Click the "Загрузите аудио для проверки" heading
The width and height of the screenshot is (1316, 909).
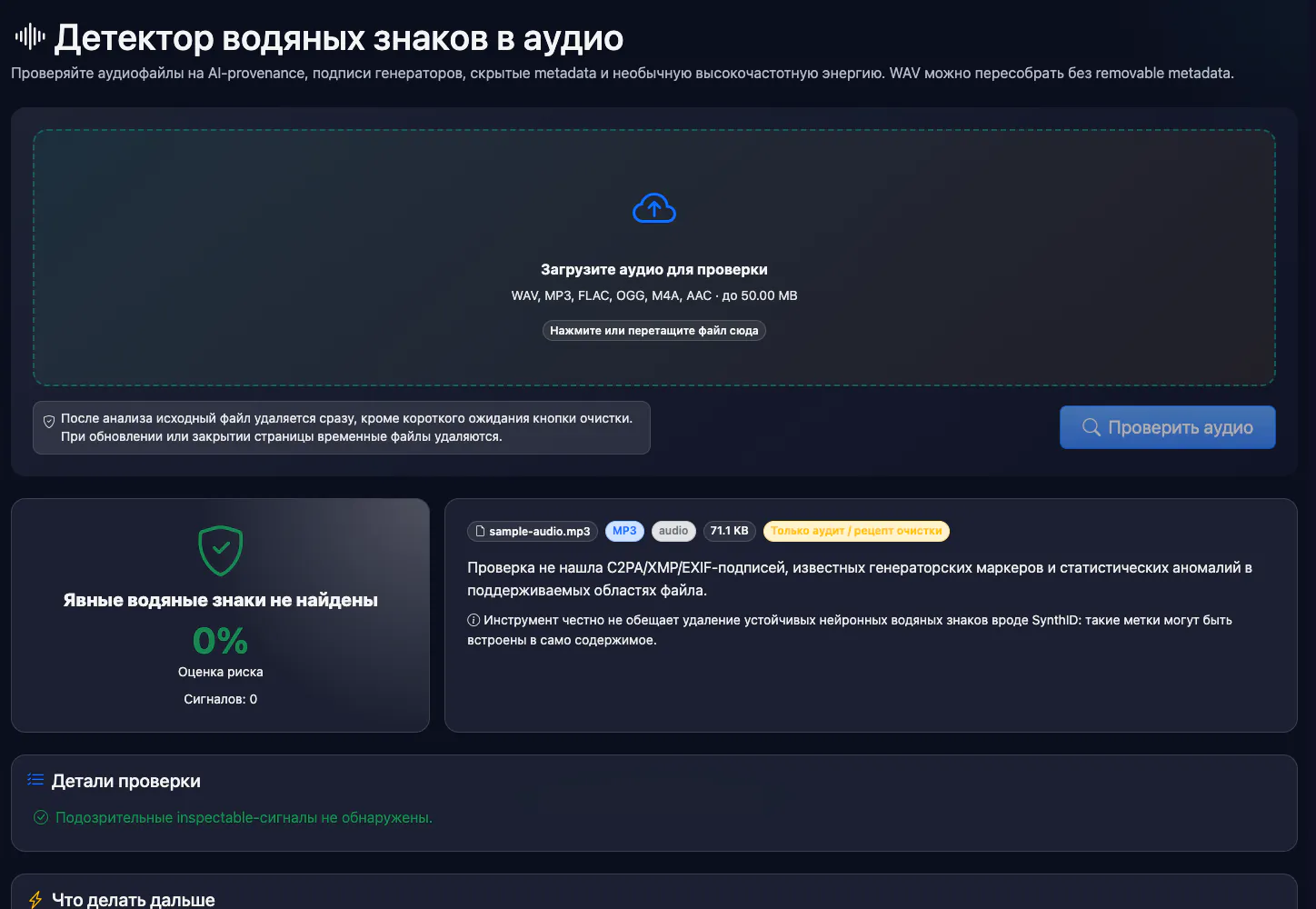coord(654,269)
